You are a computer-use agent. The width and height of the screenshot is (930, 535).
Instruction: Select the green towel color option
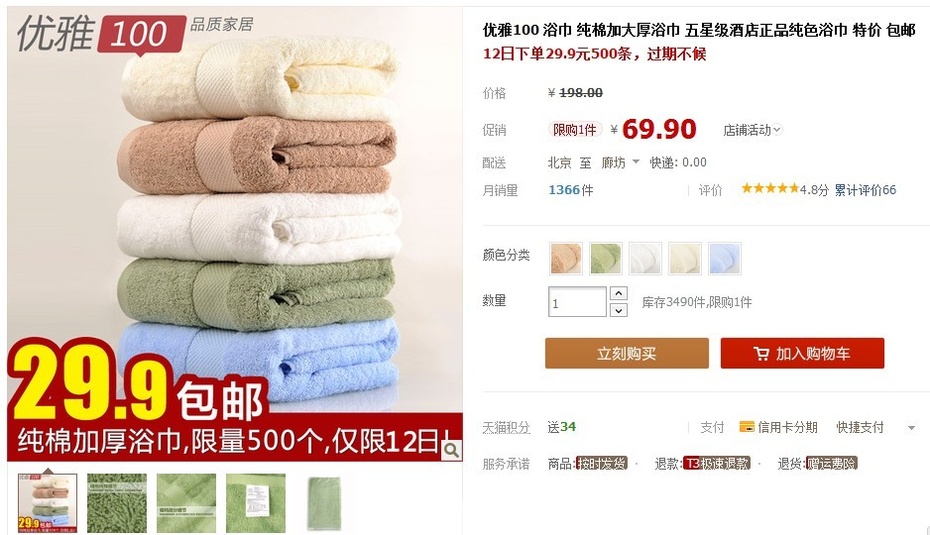(x=606, y=259)
